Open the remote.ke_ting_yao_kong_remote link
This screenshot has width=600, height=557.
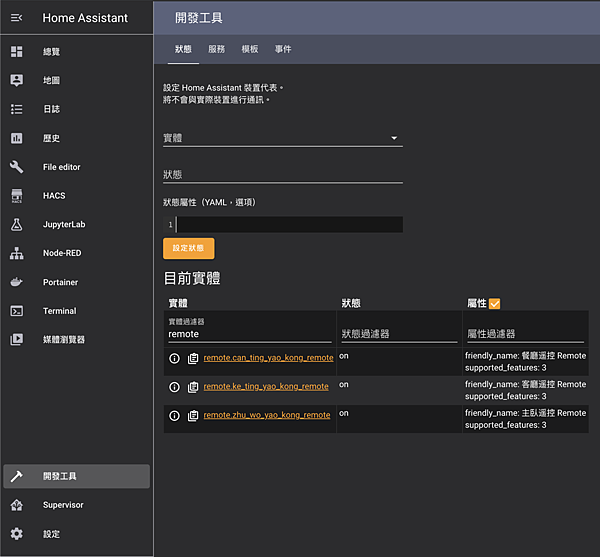pos(266,386)
